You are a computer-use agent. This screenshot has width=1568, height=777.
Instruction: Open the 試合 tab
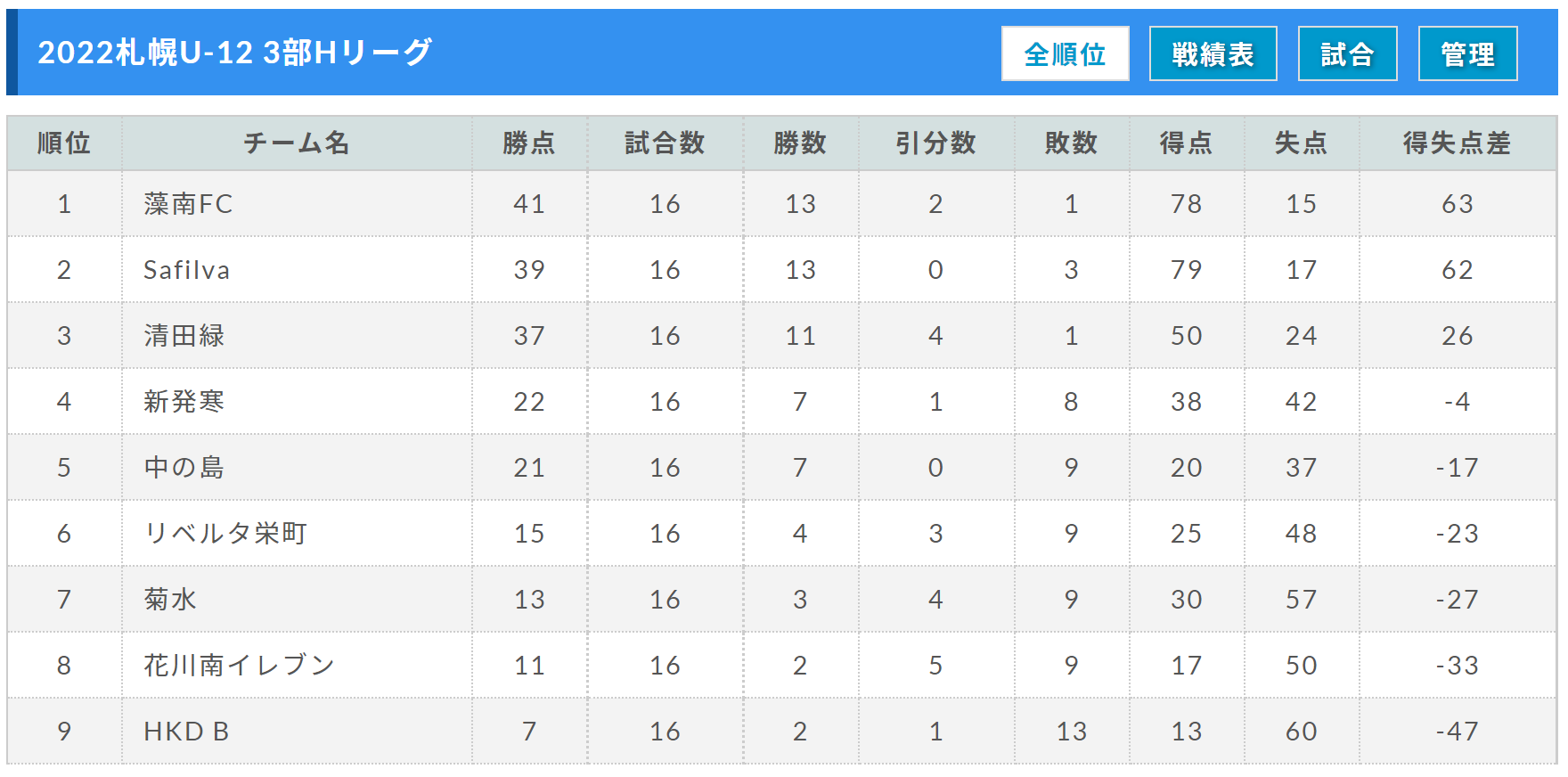(x=1347, y=53)
